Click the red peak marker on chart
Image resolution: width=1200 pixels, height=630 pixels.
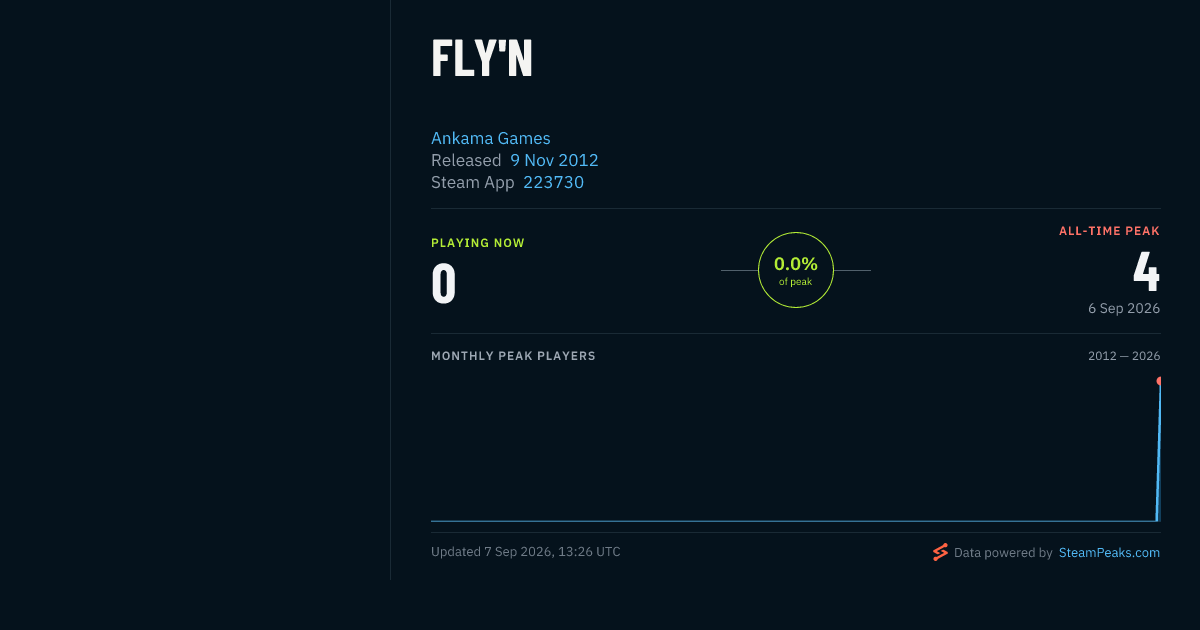(x=1159, y=381)
